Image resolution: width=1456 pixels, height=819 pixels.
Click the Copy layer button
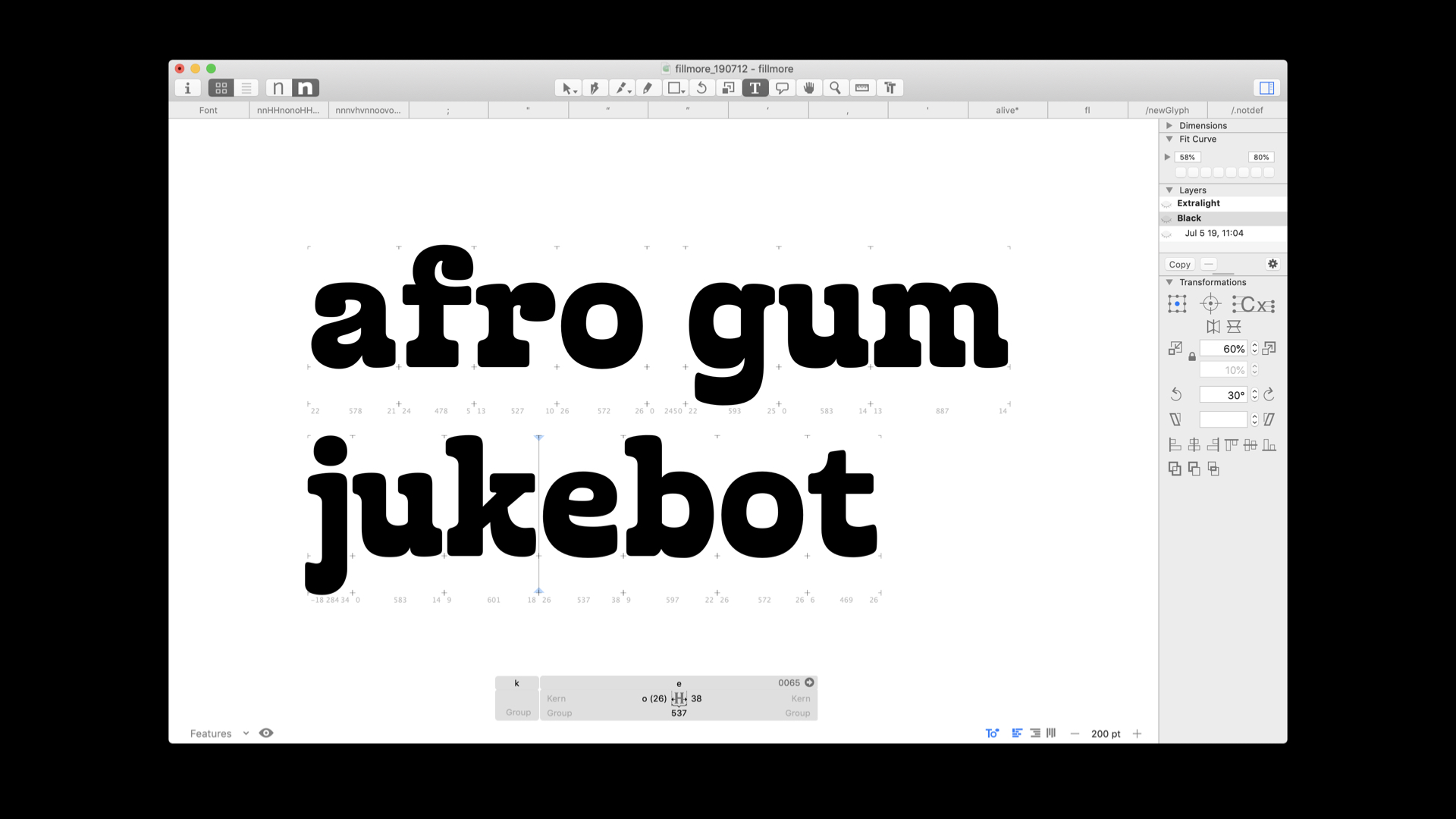point(1180,265)
